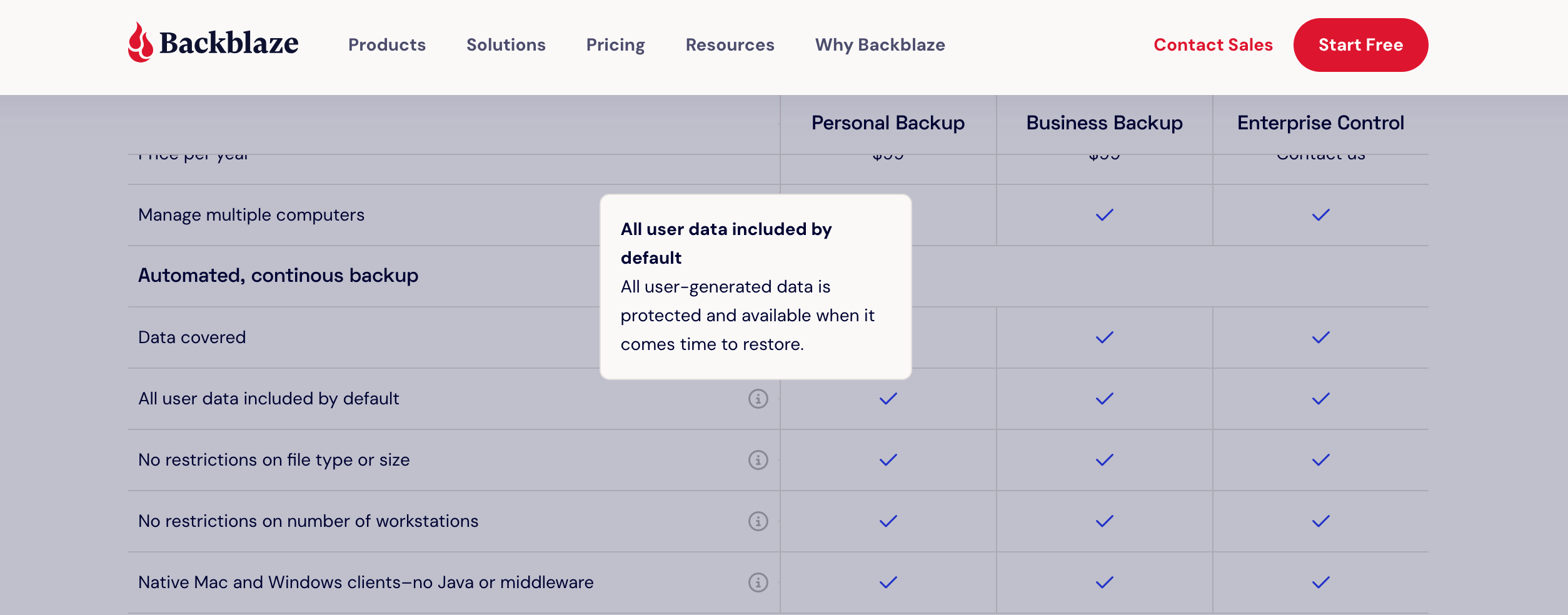Image resolution: width=1568 pixels, height=615 pixels.
Task: Click info icon for number of workstations row
Action: tap(758, 521)
